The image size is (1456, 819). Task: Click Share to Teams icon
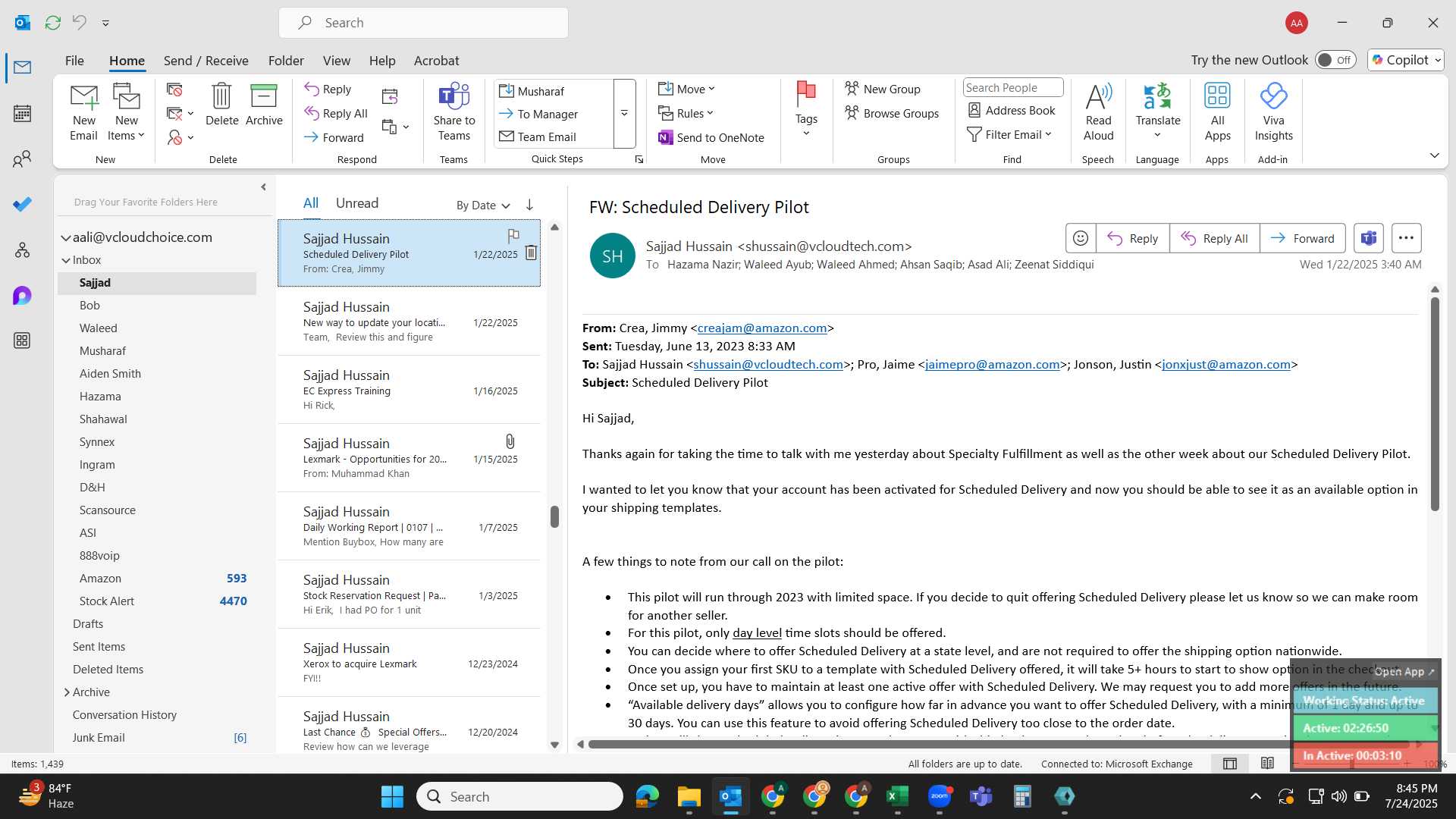click(454, 112)
